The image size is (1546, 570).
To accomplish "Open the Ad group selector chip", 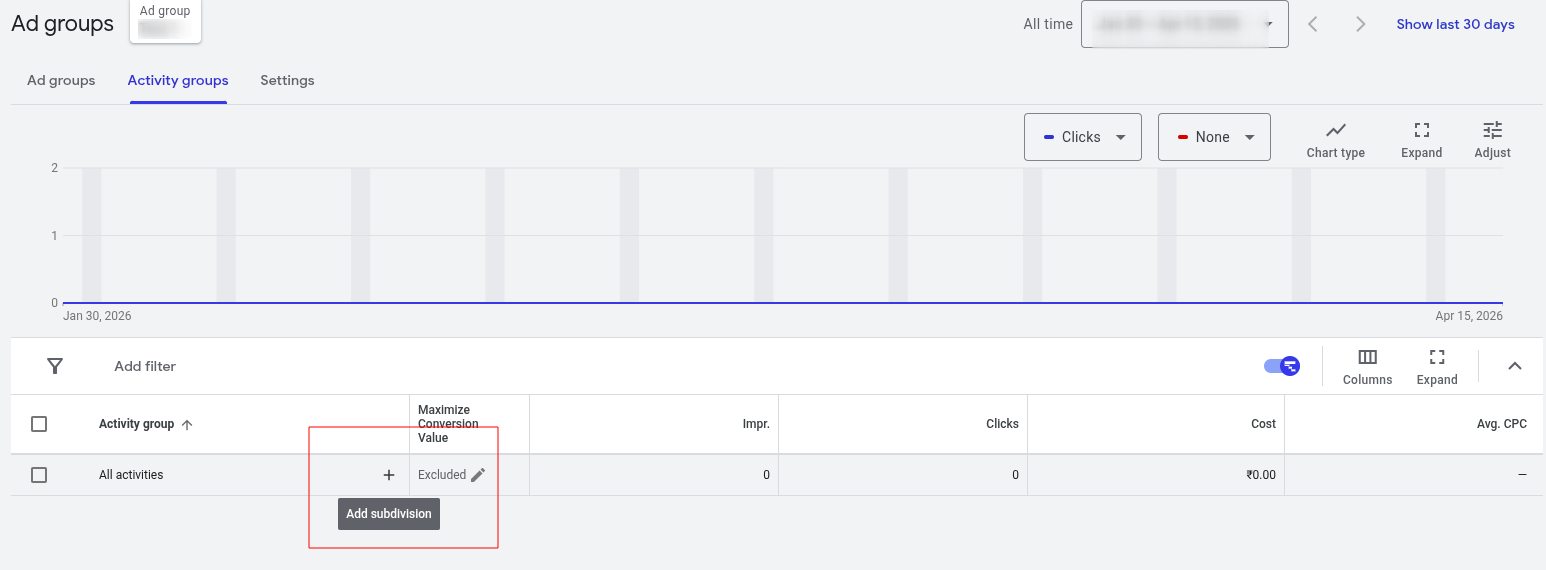I will pyautogui.click(x=165, y=21).
